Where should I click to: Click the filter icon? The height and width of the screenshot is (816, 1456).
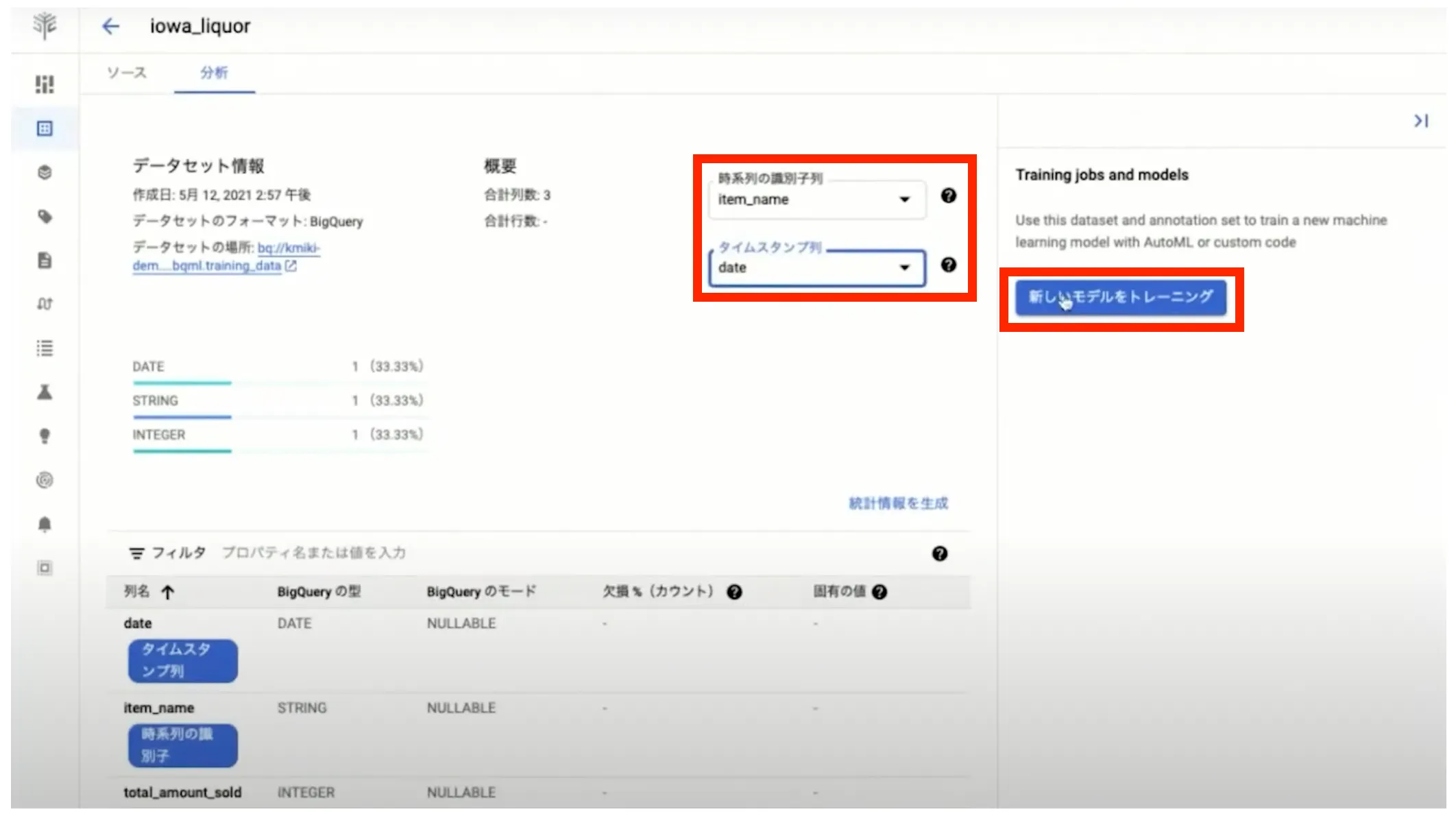click(137, 553)
